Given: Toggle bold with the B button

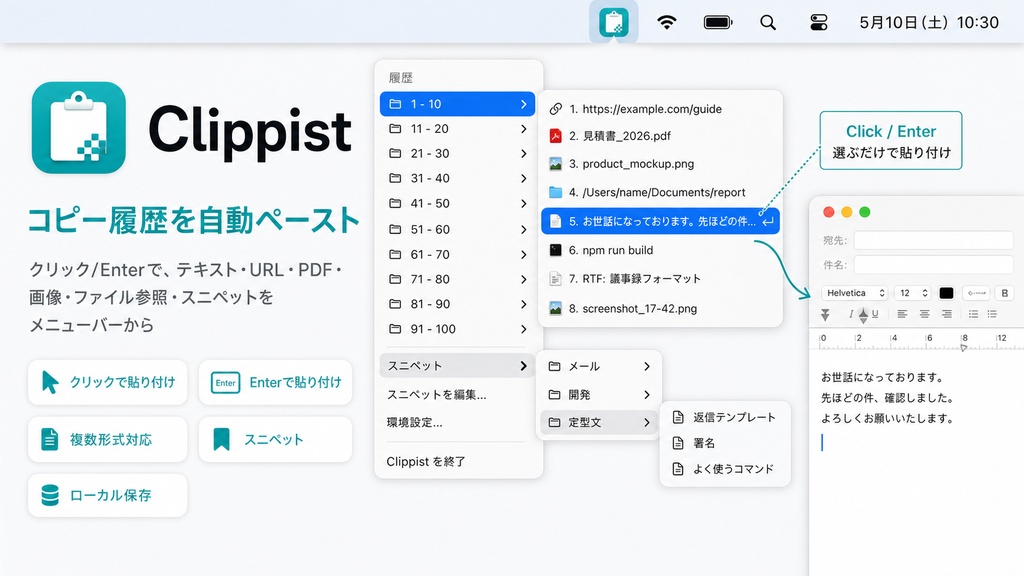Looking at the screenshot, I should tap(1004, 293).
